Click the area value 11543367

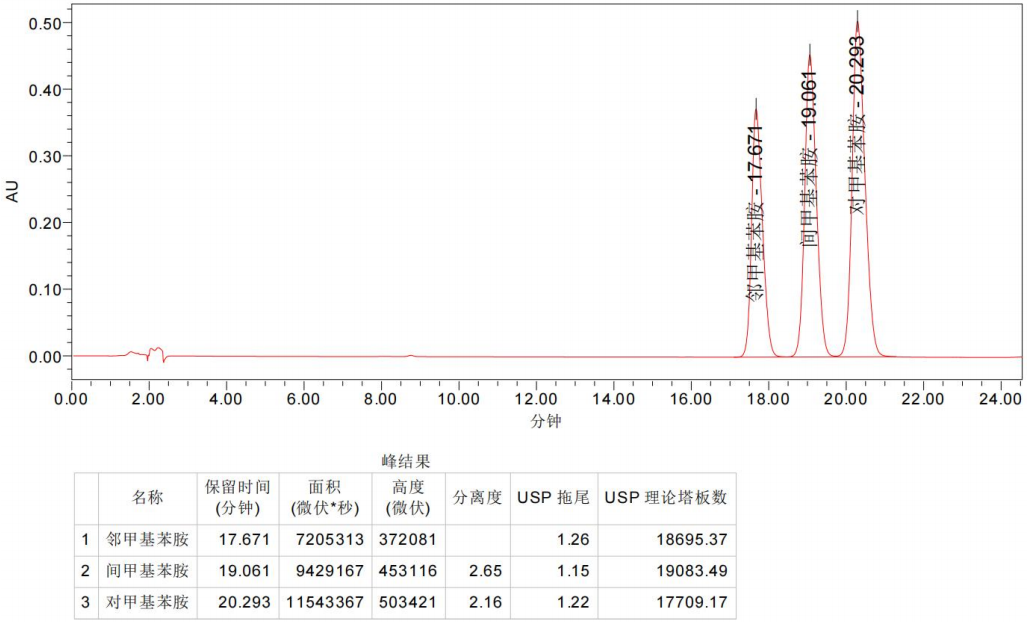(x=325, y=604)
